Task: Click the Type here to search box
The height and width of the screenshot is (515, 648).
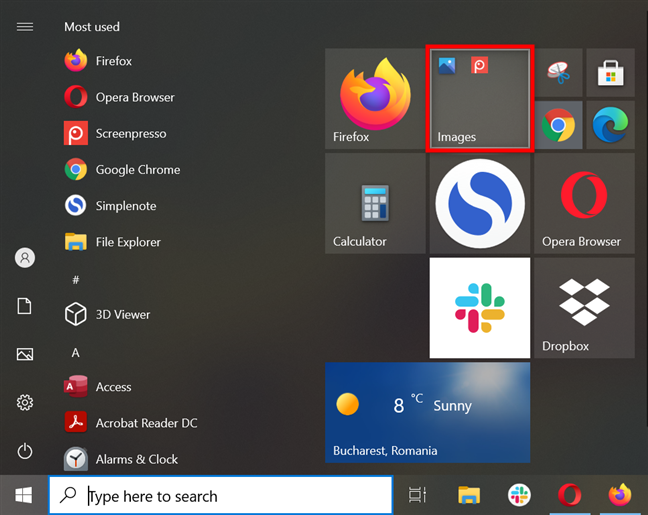Action: pyautogui.click(x=221, y=496)
